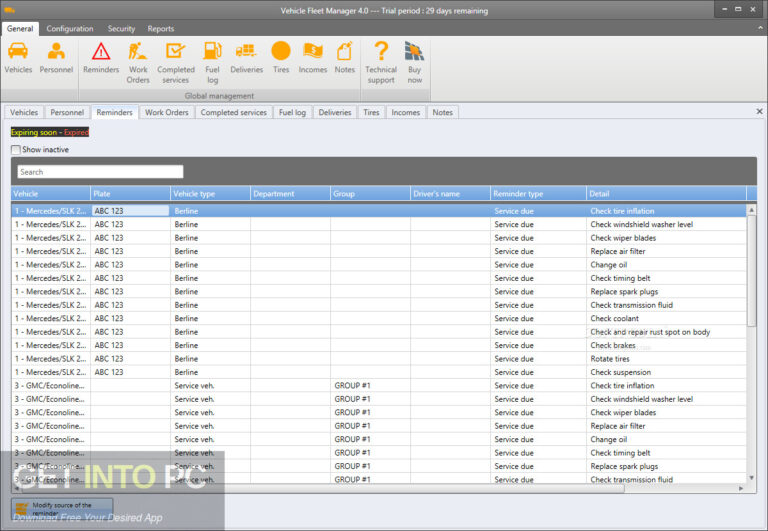The width and height of the screenshot is (768, 531).
Task: Select the Mercedes 'Check windshield washer level' row
Action: pos(379,224)
